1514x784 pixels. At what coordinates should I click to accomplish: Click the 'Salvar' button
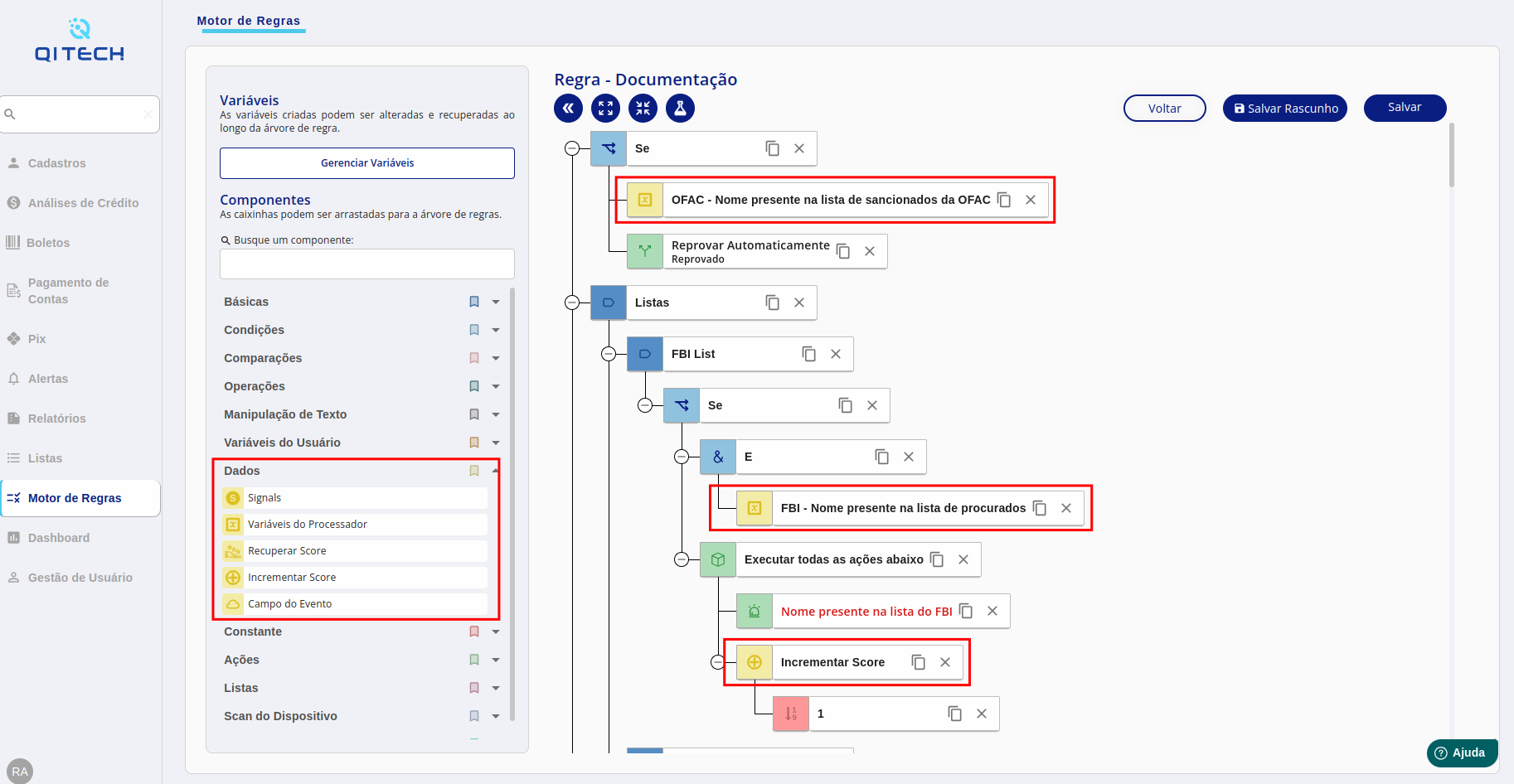coord(1405,108)
